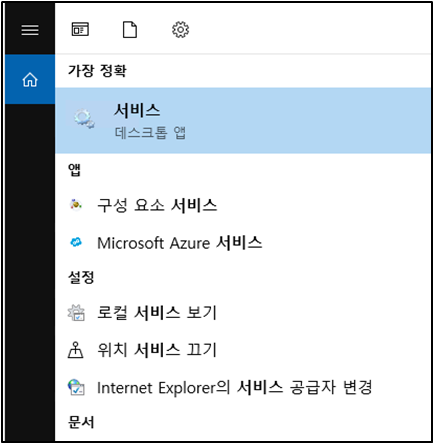Open the 서비스 desktop app best match
434x444 pixels.
click(x=243, y=121)
